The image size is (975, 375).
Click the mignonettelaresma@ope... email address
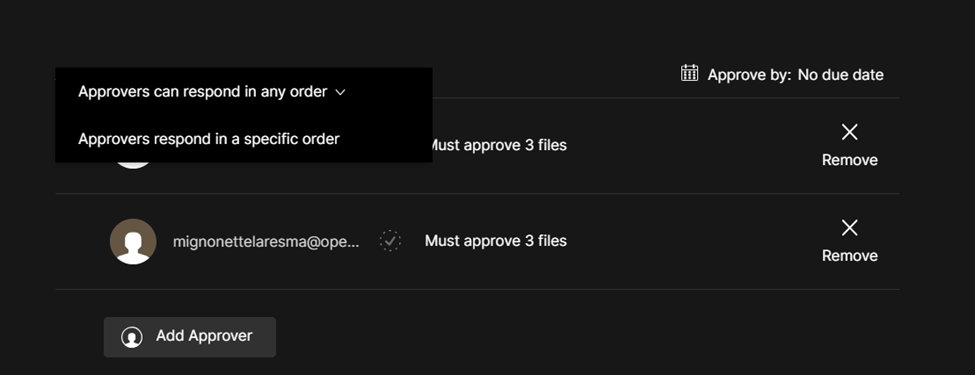pyautogui.click(x=266, y=241)
